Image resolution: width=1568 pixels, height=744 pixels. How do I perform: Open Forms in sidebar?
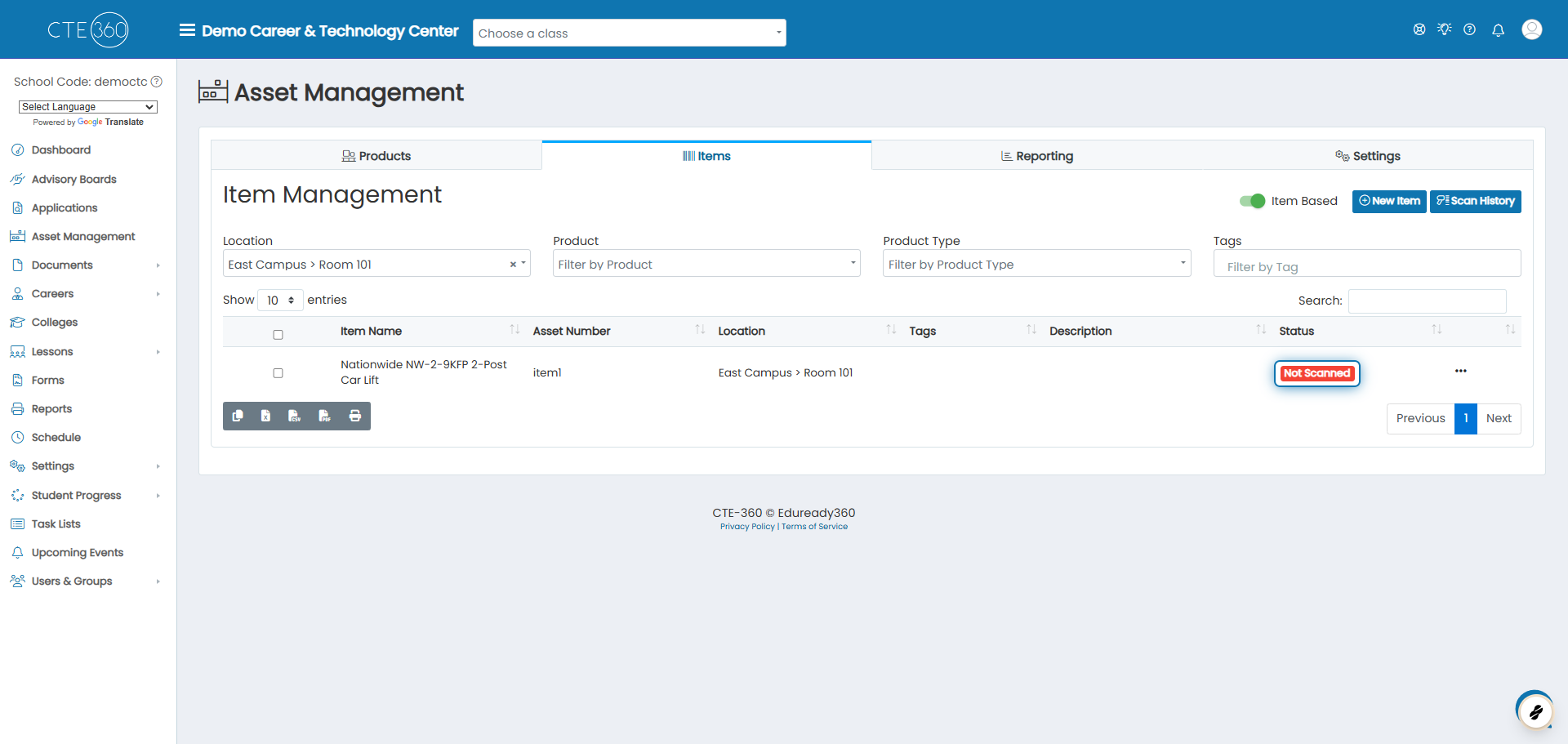click(x=47, y=381)
